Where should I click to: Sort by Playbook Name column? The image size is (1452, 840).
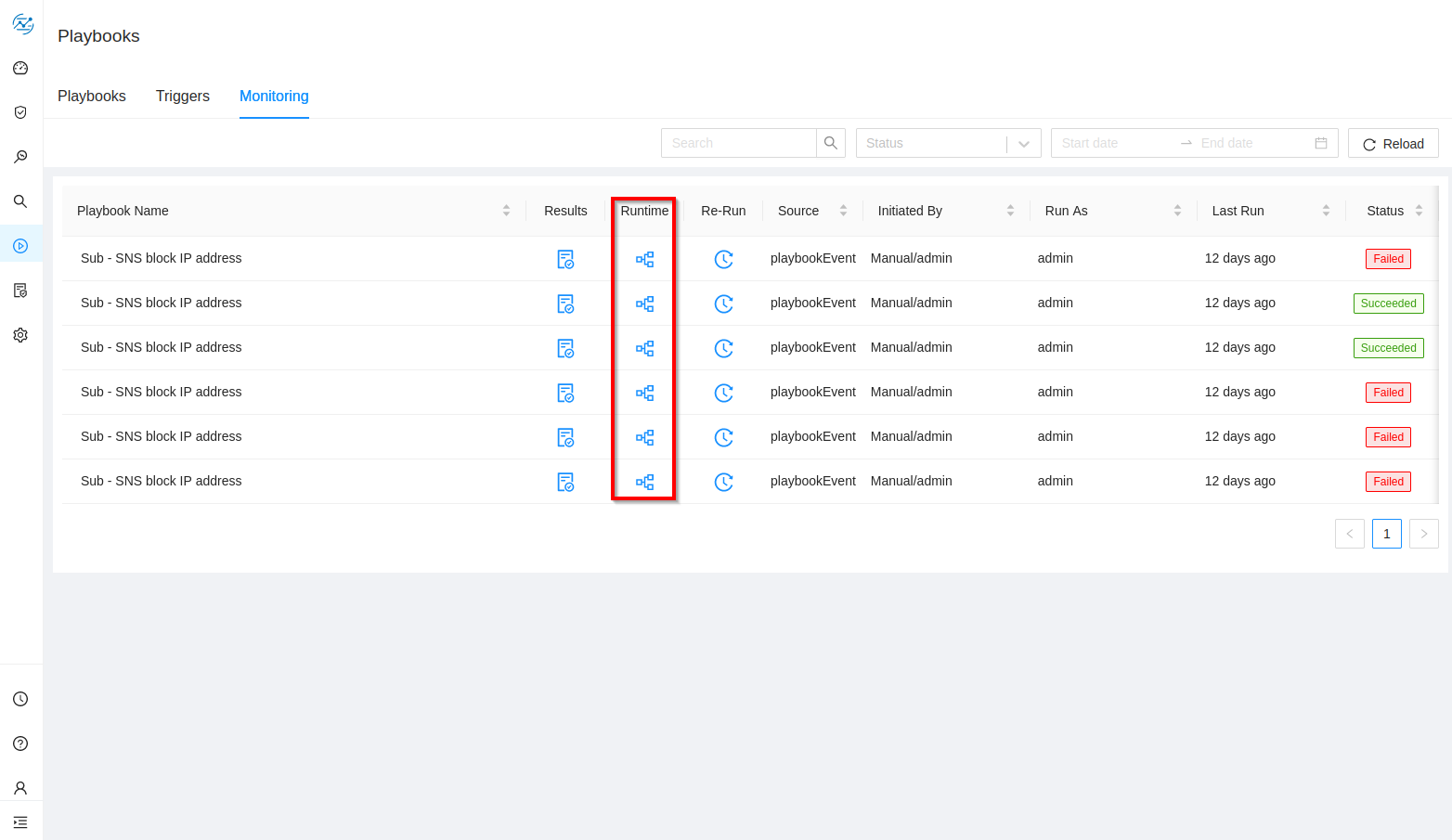coord(506,211)
